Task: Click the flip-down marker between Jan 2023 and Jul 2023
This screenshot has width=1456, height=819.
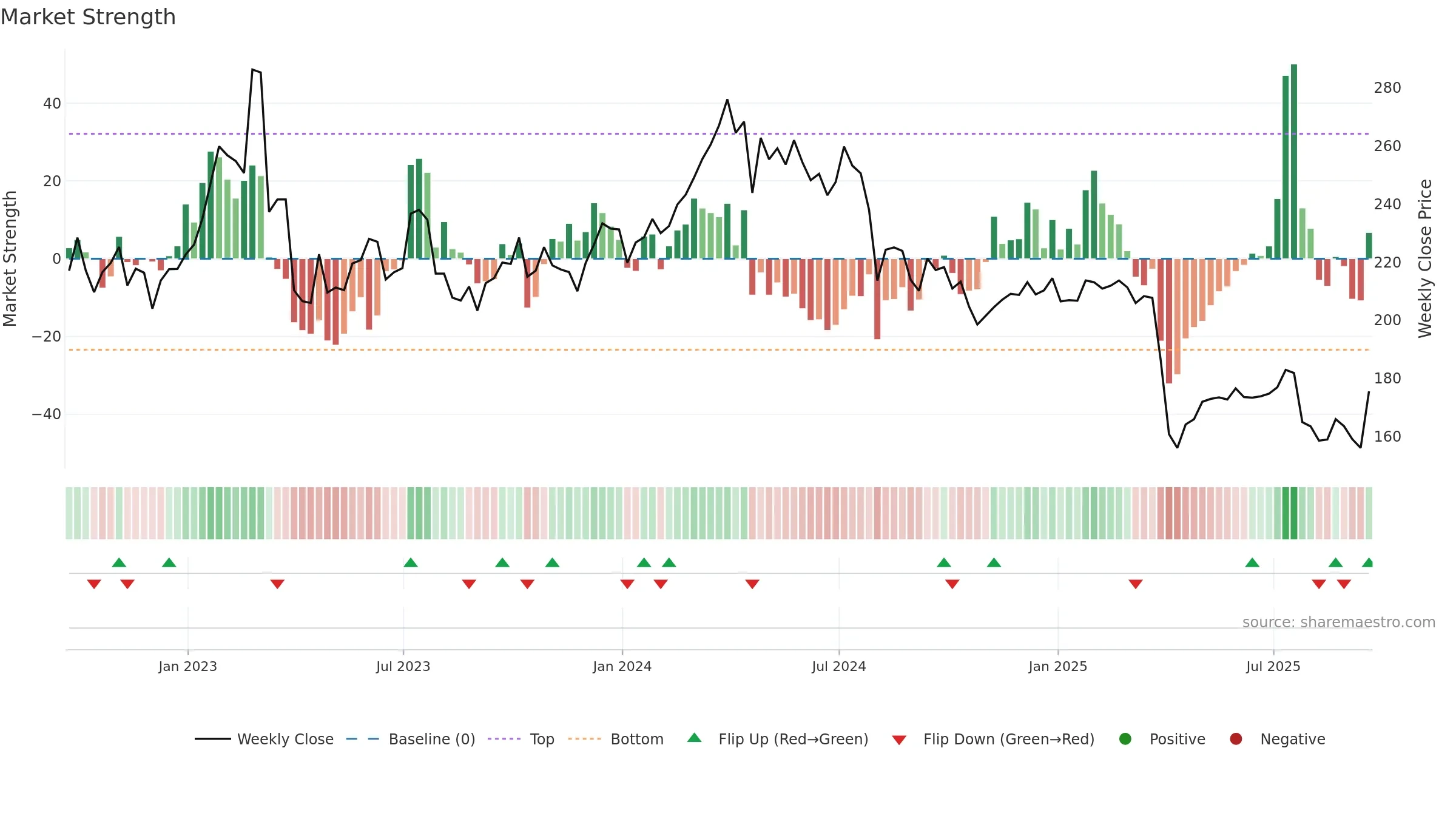Action: [x=277, y=584]
